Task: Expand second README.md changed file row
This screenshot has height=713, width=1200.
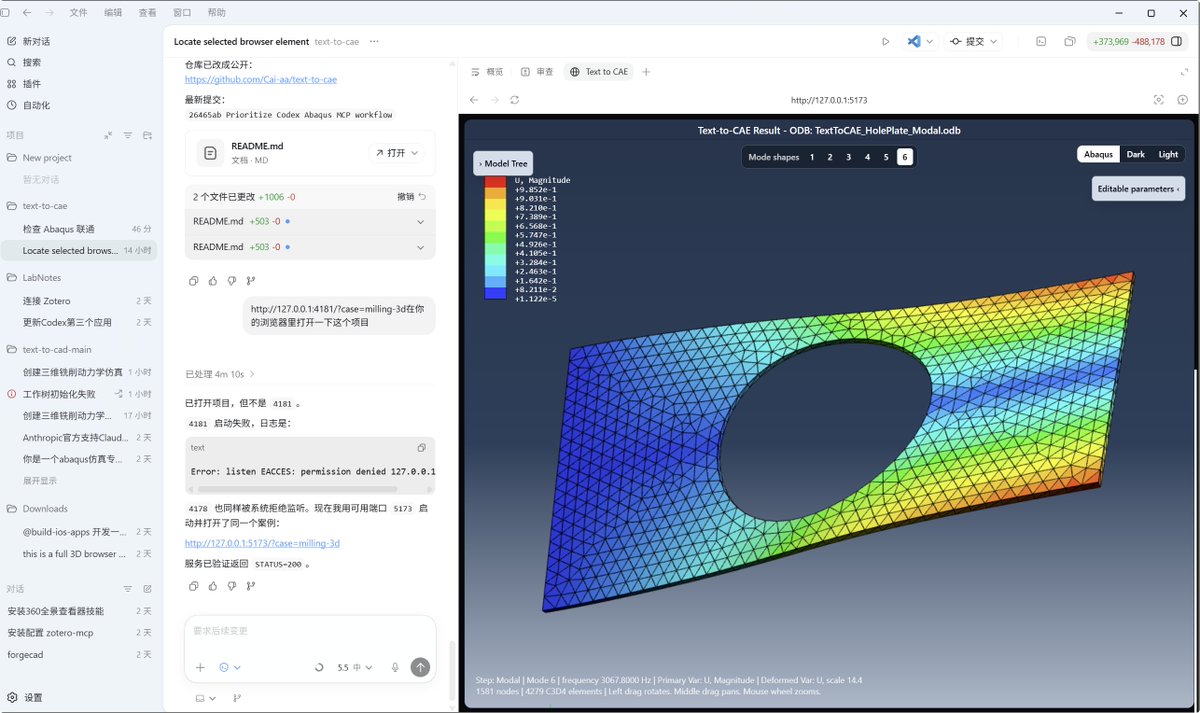Action: (310, 247)
